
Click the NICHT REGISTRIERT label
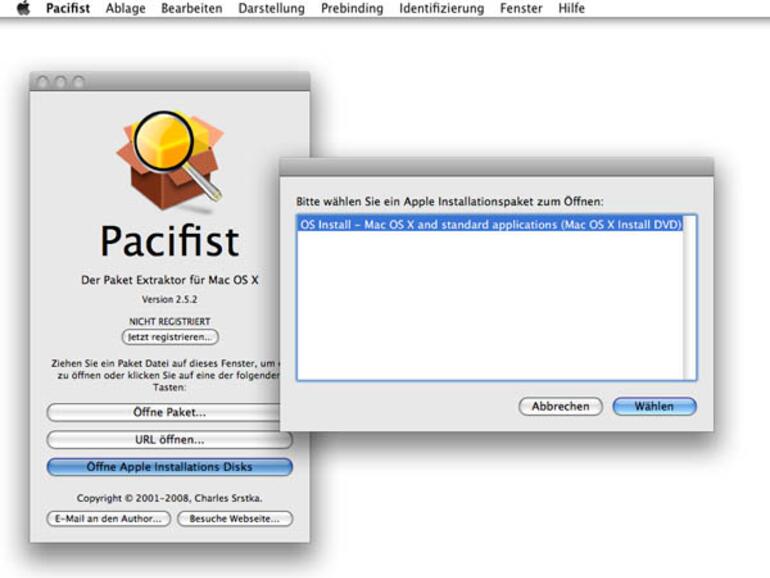coord(169,321)
